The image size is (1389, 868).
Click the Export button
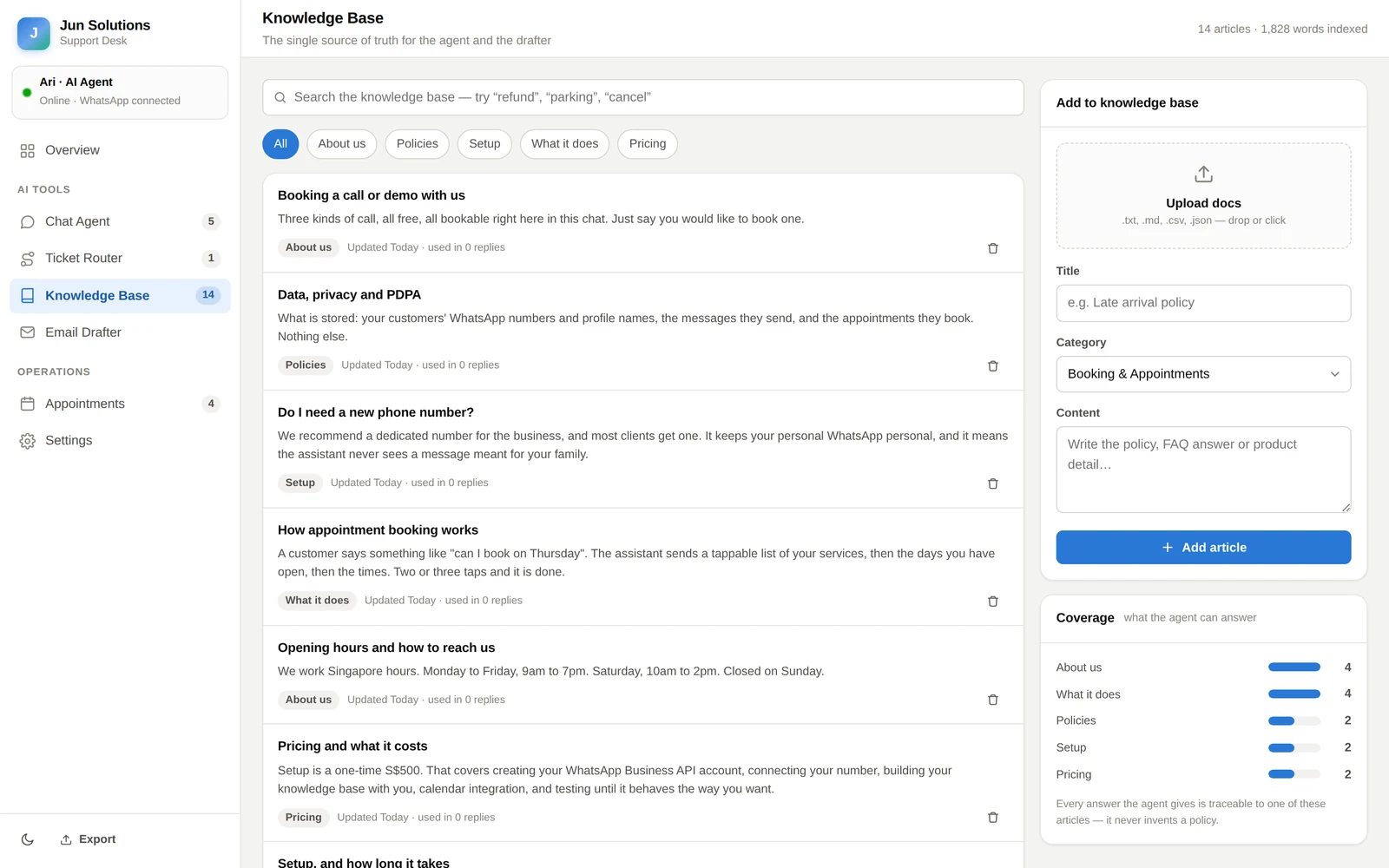pos(88,839)
